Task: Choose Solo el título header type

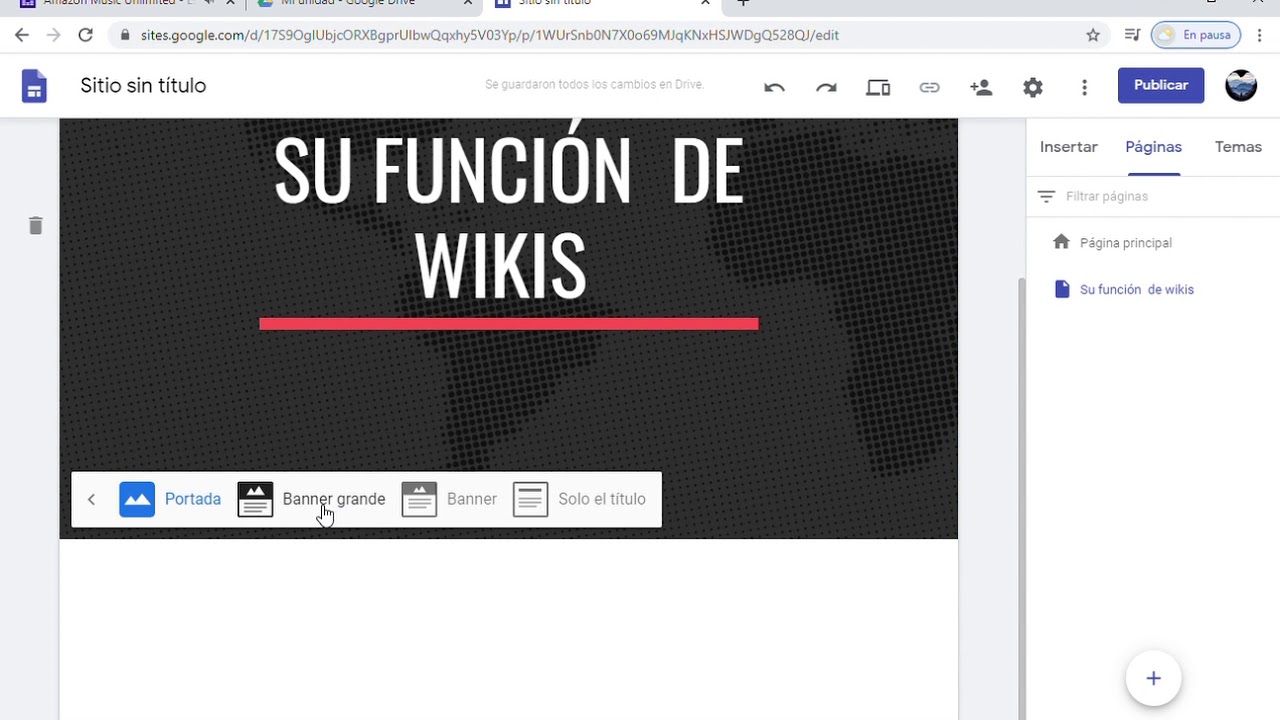Action: tap(579, 499)
